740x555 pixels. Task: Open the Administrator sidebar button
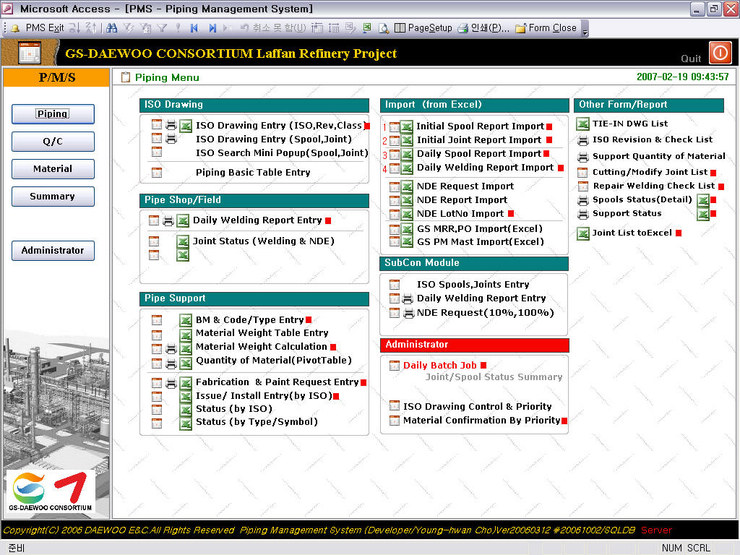tap(53, 250)
